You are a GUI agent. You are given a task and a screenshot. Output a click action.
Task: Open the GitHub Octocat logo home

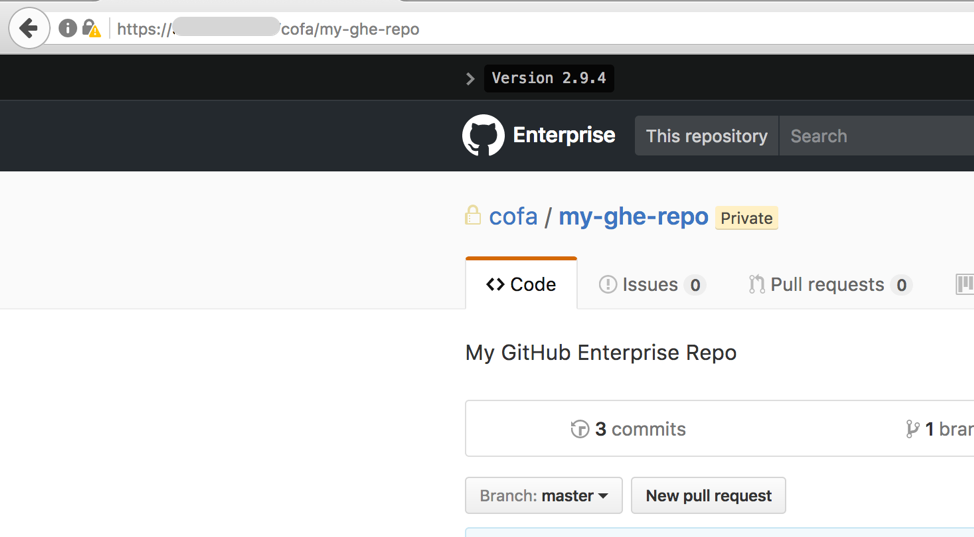[x=483, y=135]
